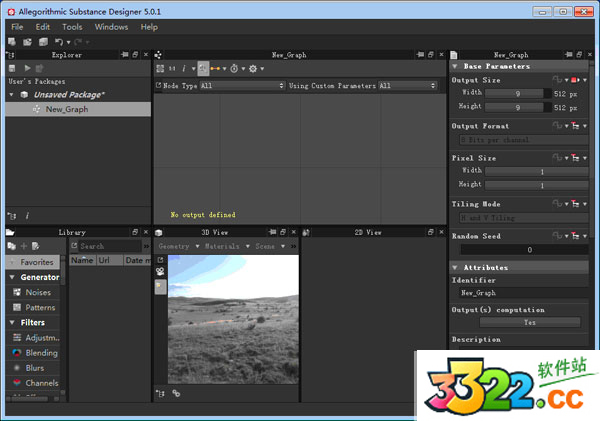The image size is (600, 421).
Task: Open the Node Type dropdown
Action: [x=243, y=86]
